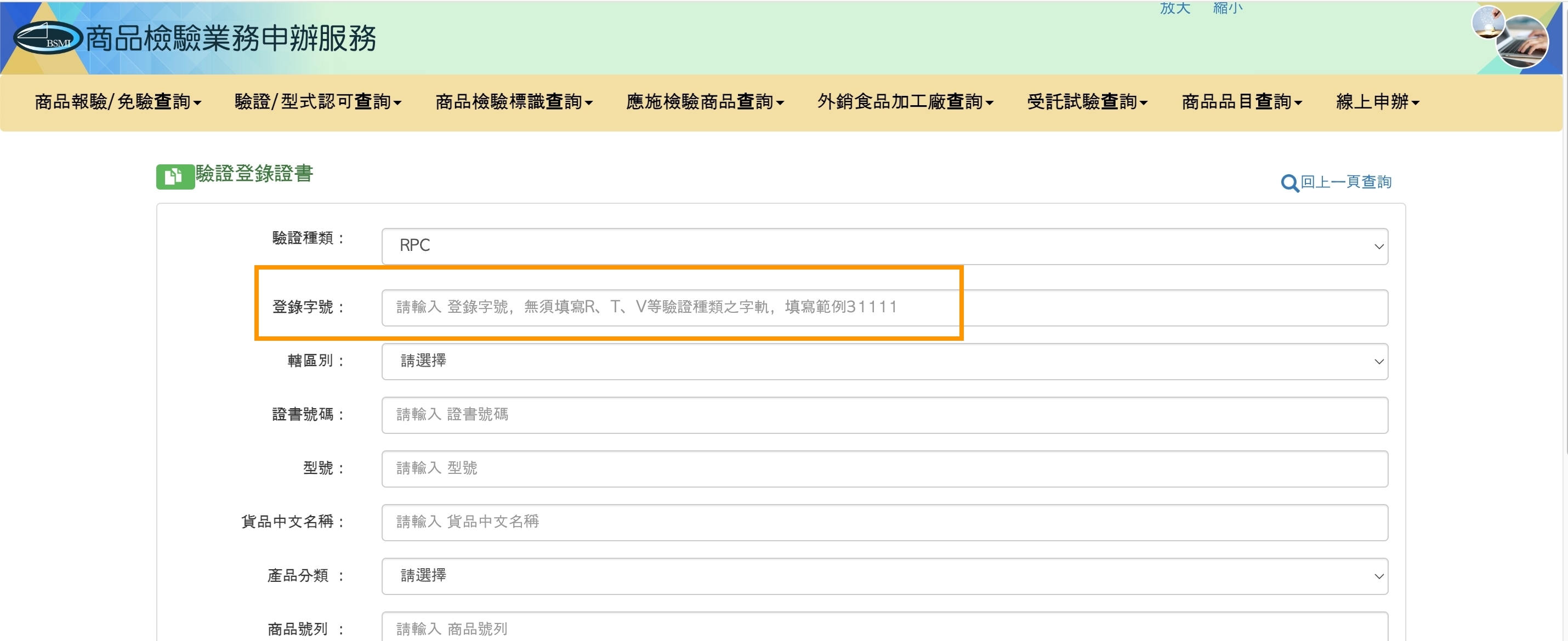This screenshot has width=1568, height=641.
Task: Open the 商品報驗/免驗查詢 menu
Action: pos(118,101)
